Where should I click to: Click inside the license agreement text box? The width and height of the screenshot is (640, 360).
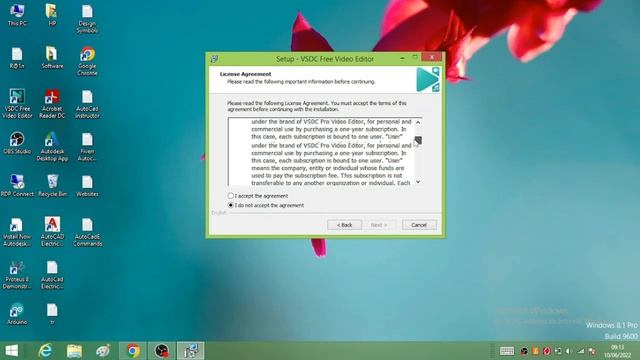321,152
